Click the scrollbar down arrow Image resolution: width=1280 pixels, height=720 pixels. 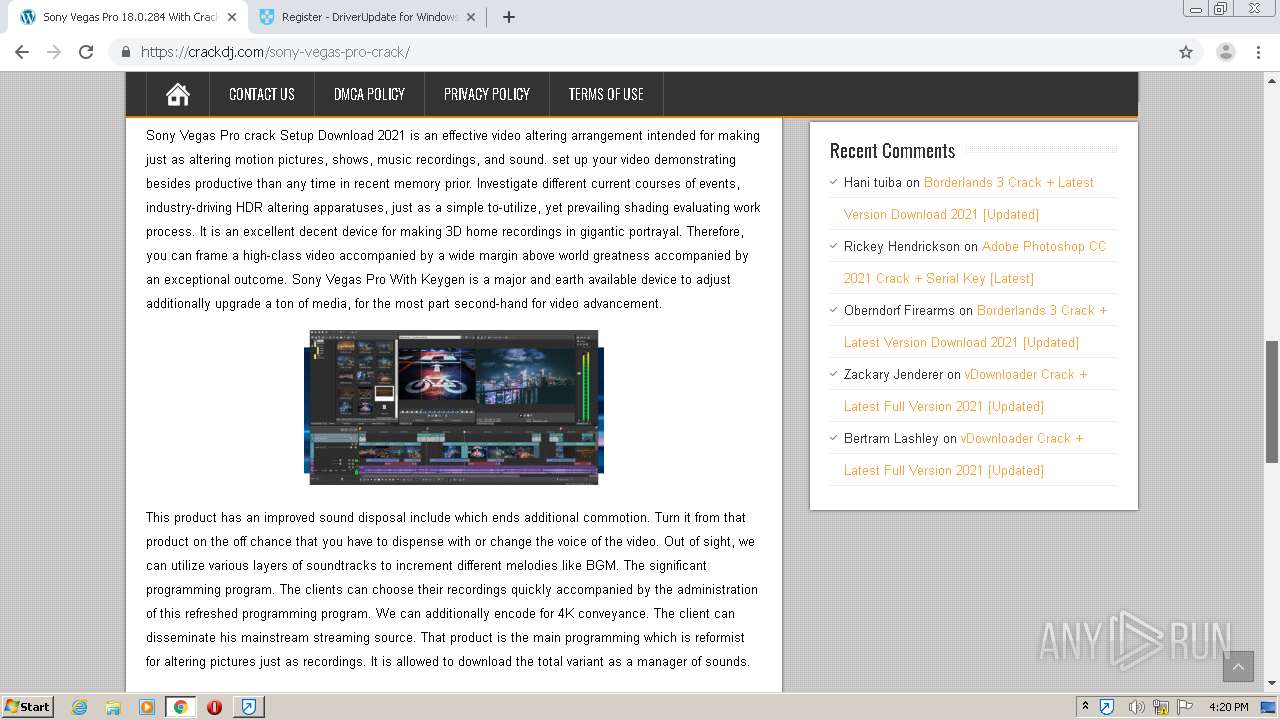[x=1272, y=683]
